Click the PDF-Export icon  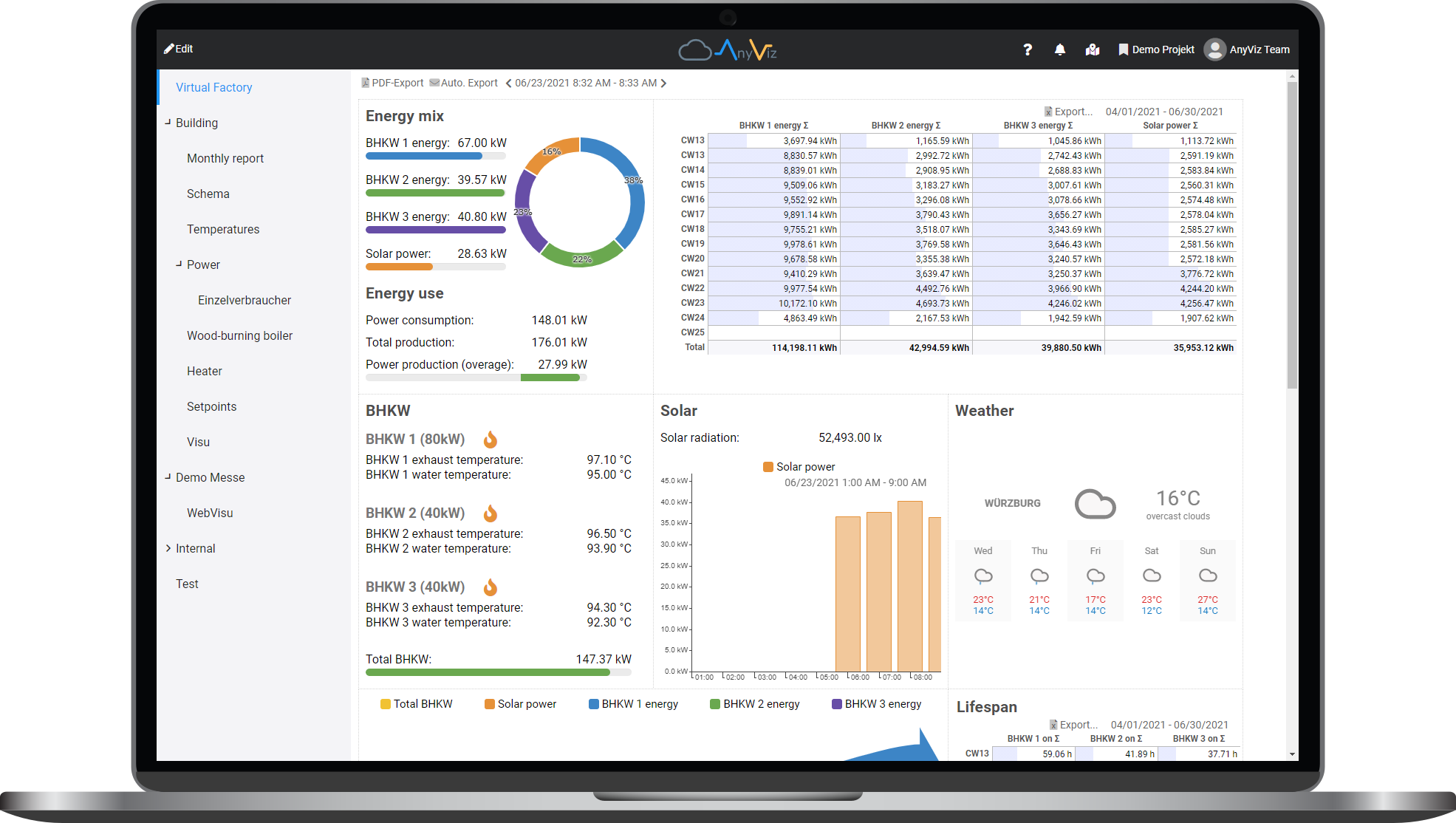[365, 83]
